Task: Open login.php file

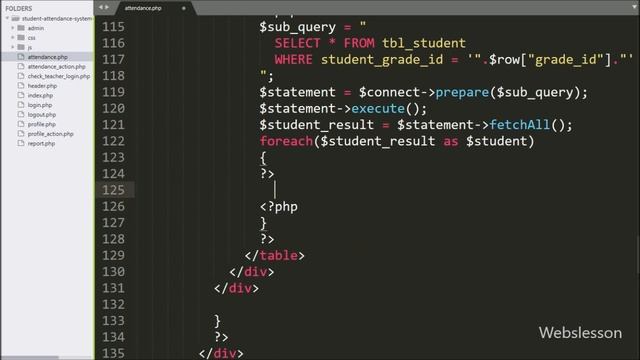Action: pyautogui.click(x=40, y=105)
